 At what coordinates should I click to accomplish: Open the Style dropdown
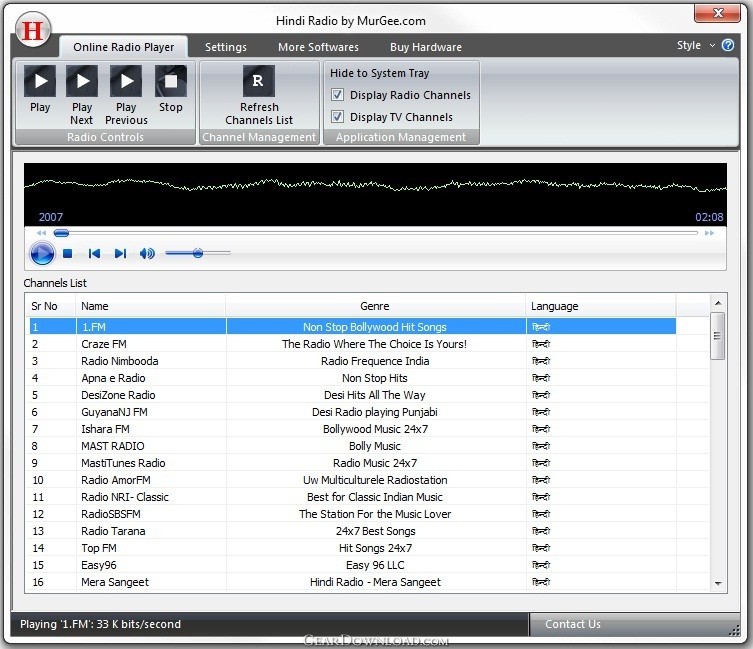pos(695,45)
